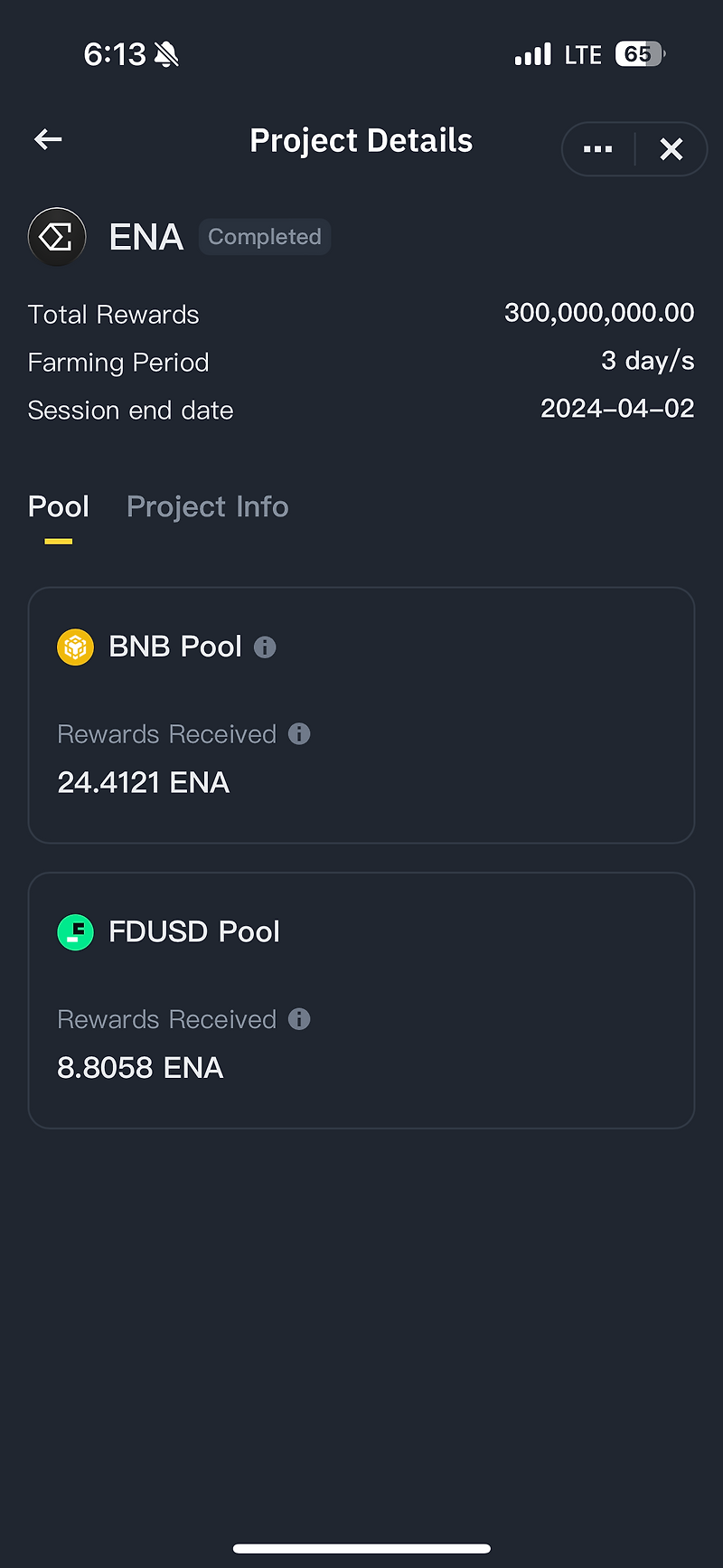Tap the 8.8058 ENA reward value
The width and height of the screenshot is (723, 1568).
tap(140, 1067)
